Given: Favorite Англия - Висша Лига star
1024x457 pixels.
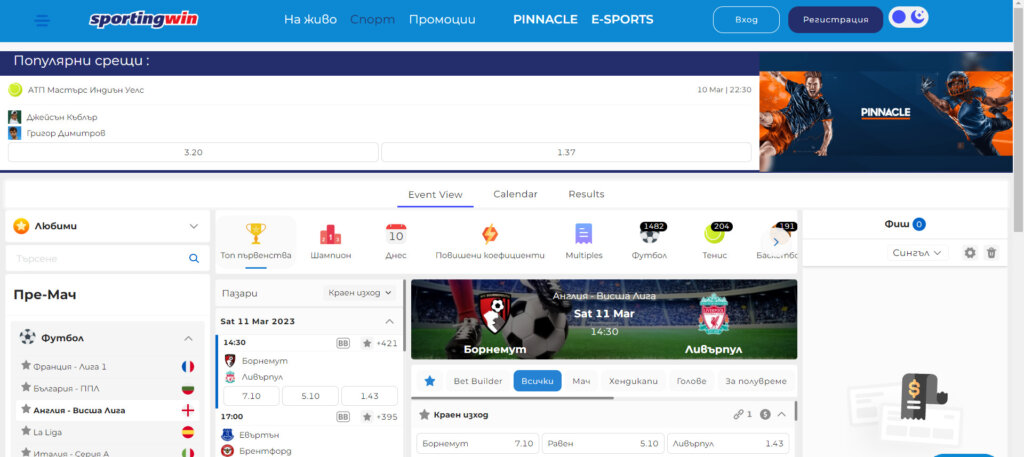Looking at the screenshot, I should [25, 409].
